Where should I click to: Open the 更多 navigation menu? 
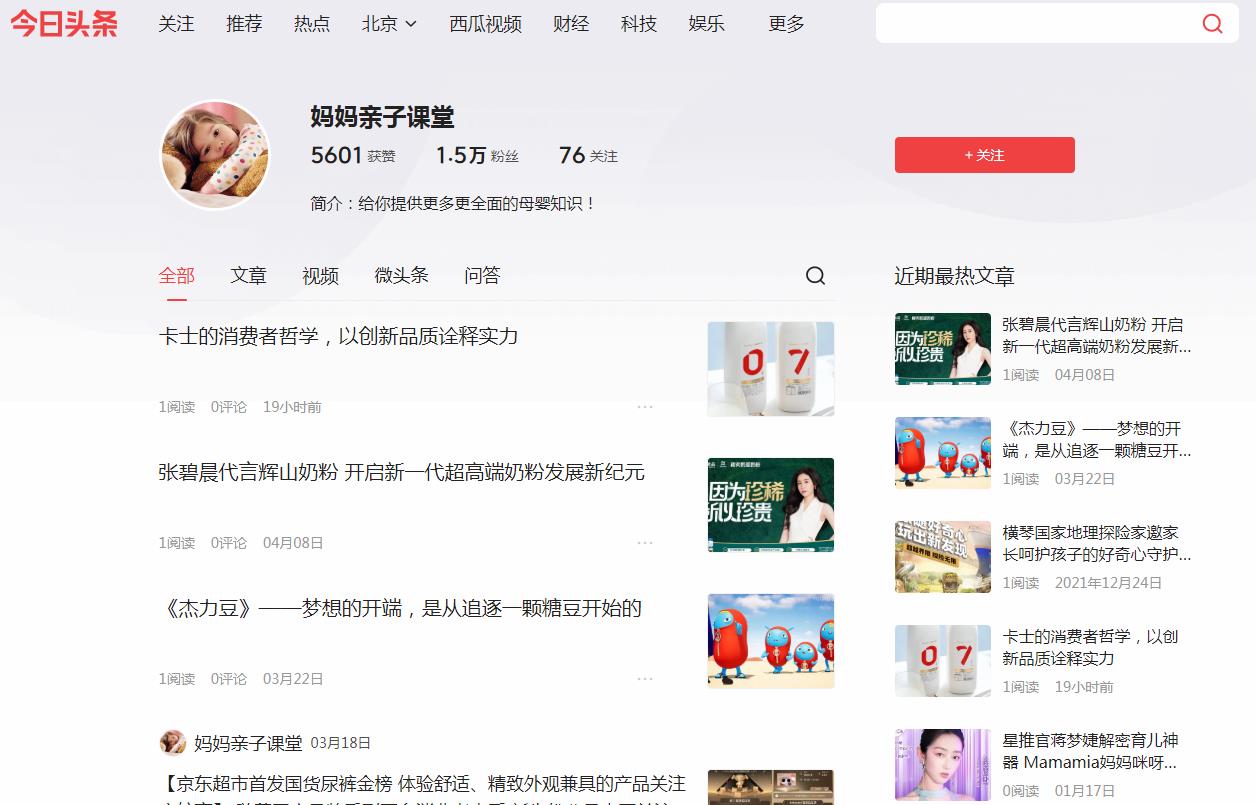tap(786, 24)
